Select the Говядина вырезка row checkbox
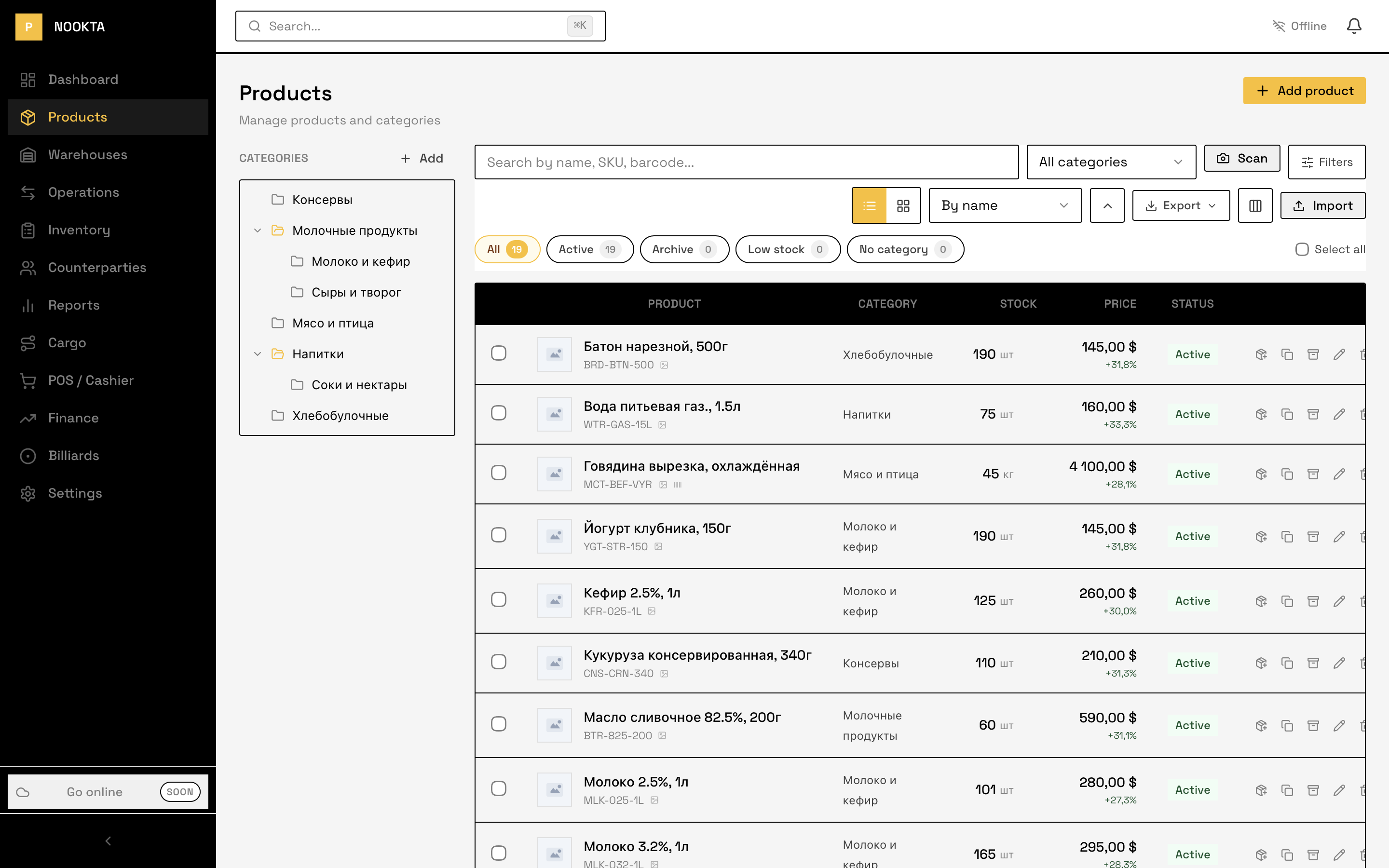 tap(499, 473)
